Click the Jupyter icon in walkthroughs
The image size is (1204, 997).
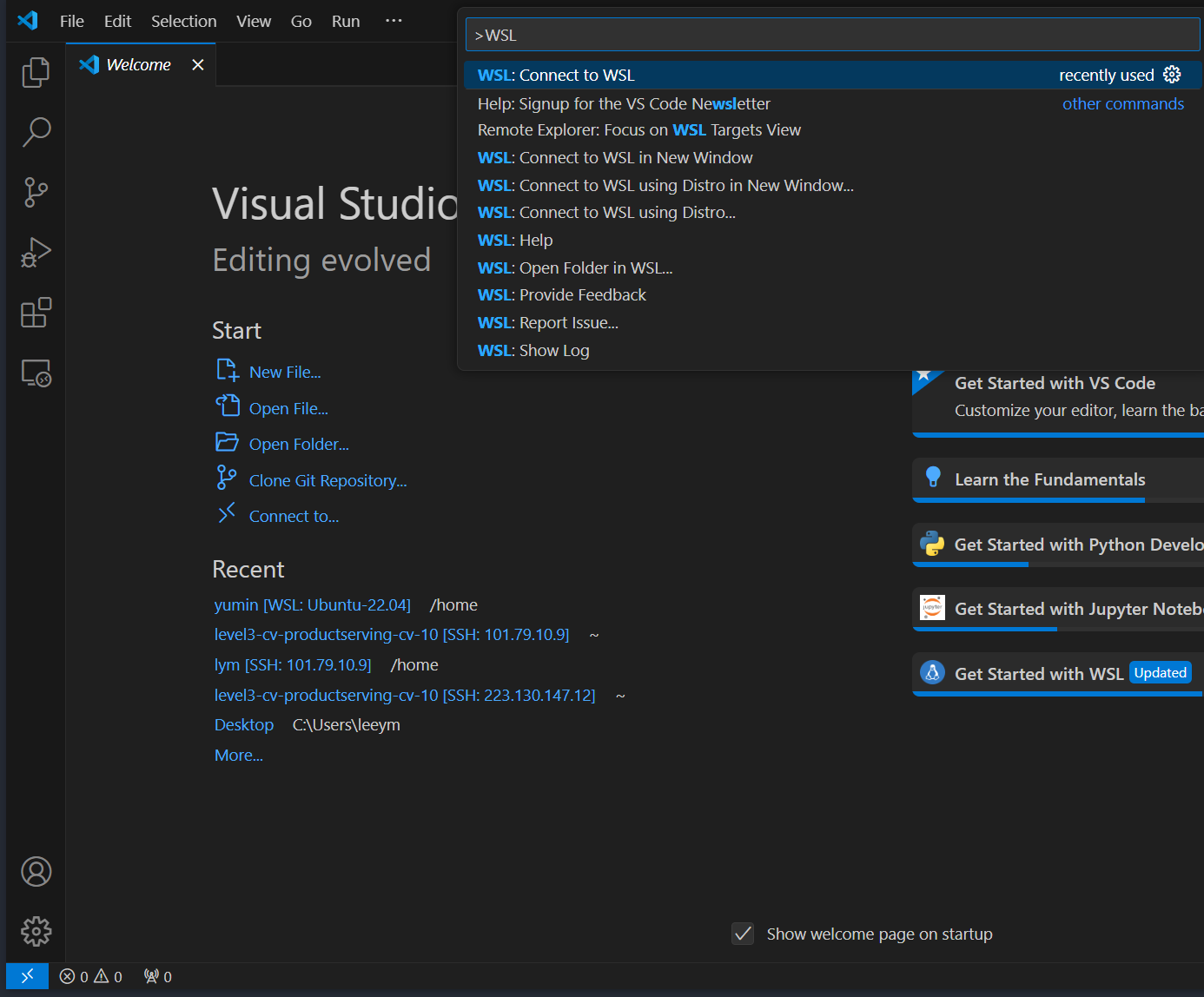(x=932, y=608)
